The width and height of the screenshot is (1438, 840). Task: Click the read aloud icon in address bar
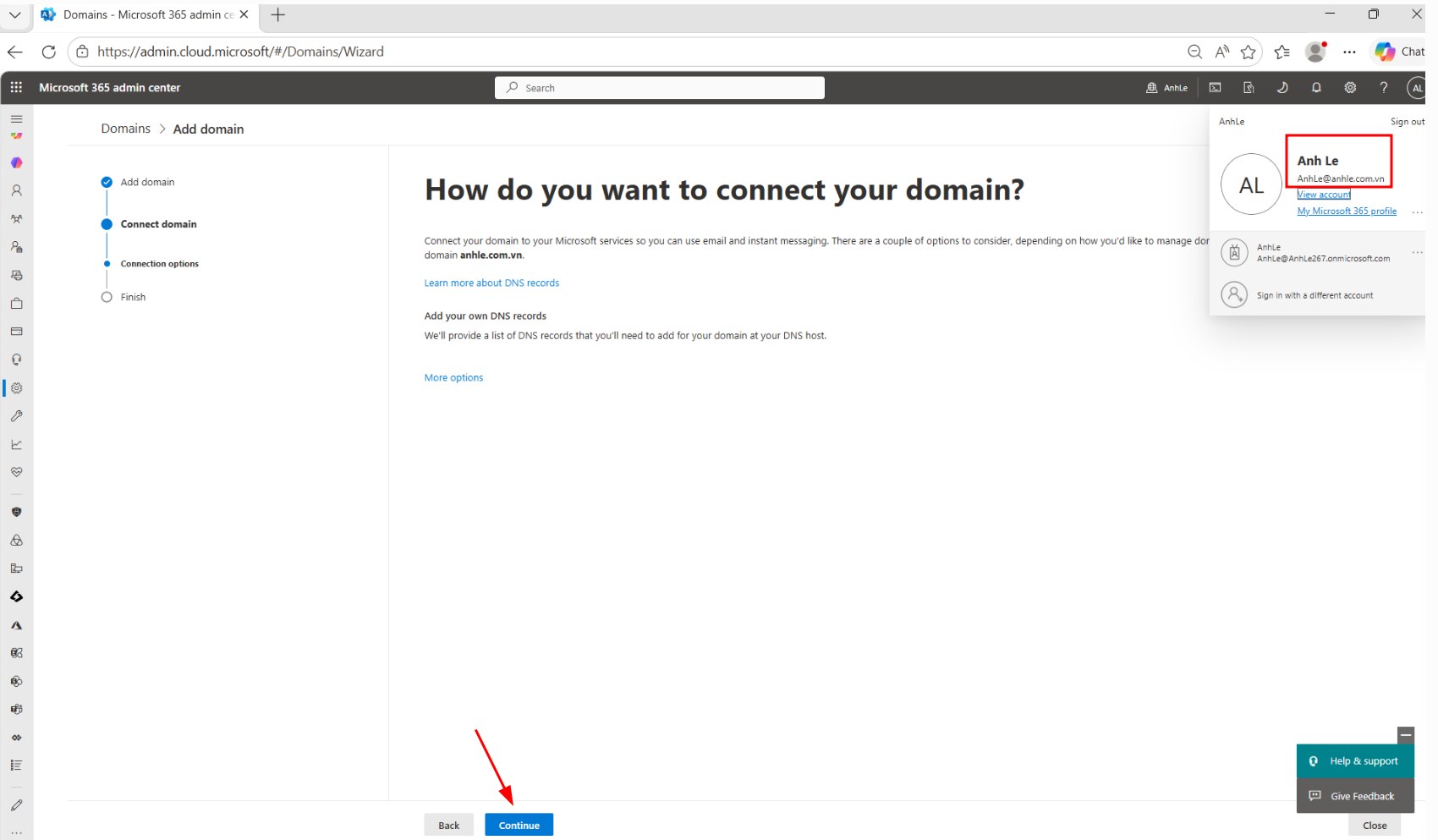coord(1221,52)
